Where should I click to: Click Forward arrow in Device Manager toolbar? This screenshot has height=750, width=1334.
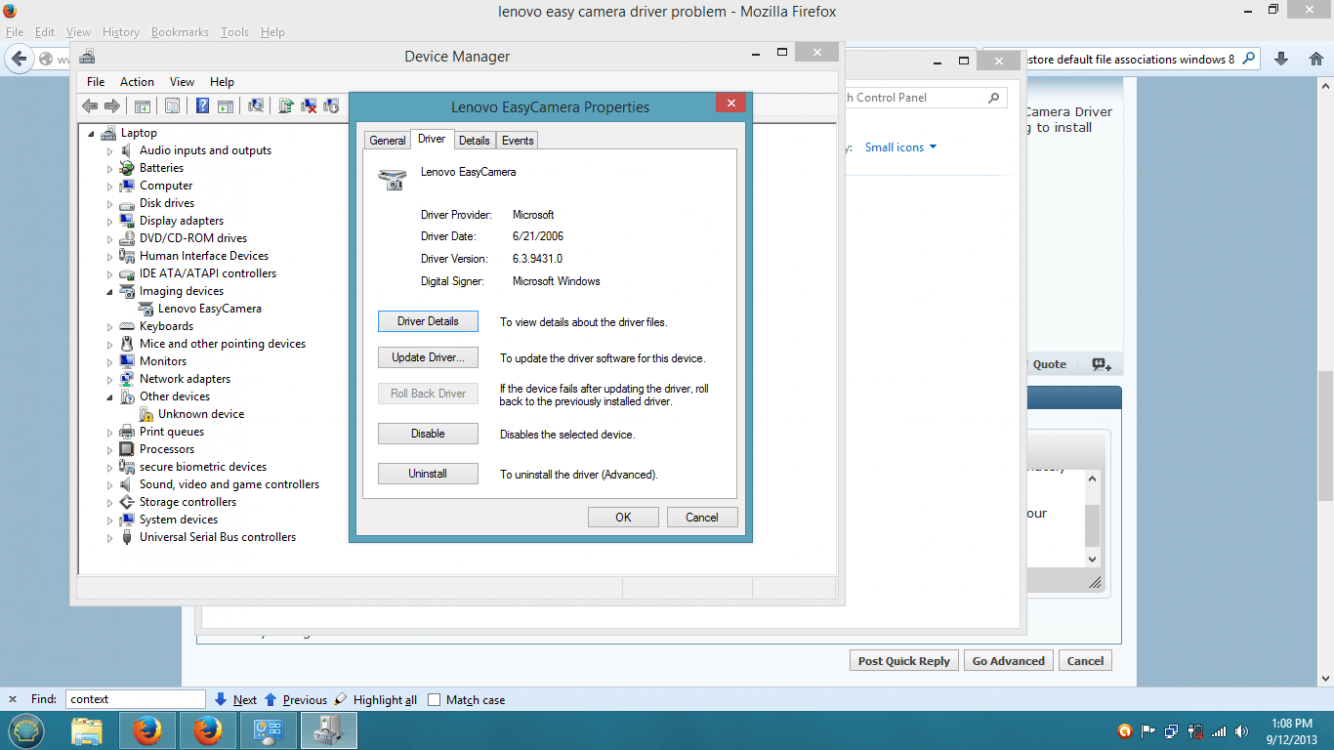[112, 106]
